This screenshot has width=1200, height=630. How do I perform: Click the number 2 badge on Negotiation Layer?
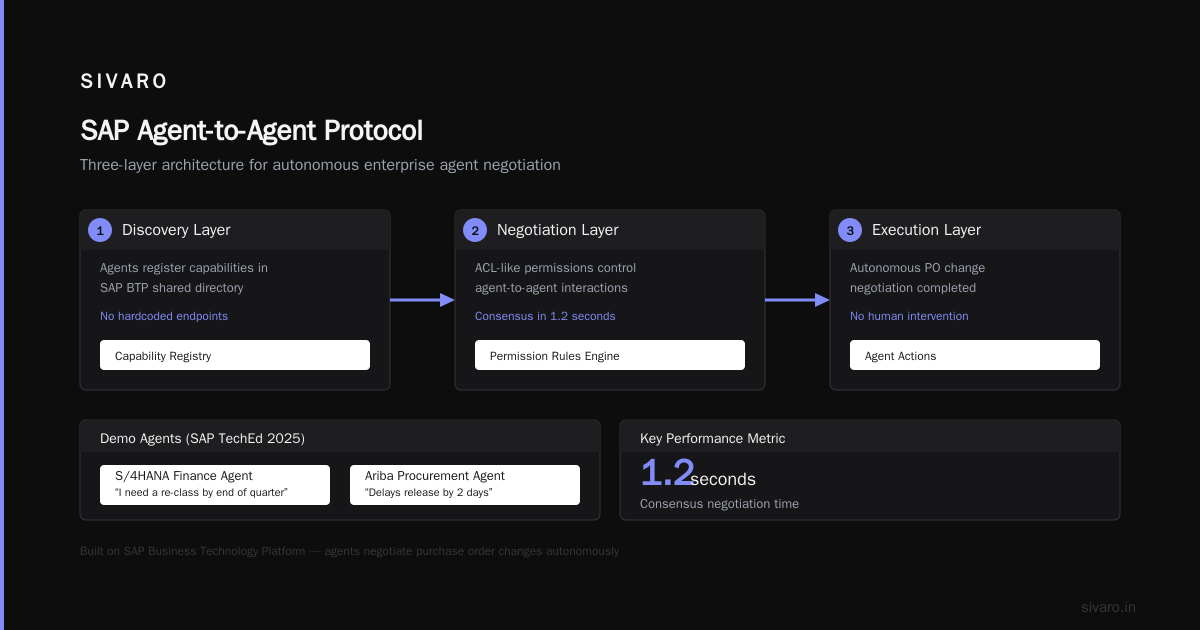(475, 230)
